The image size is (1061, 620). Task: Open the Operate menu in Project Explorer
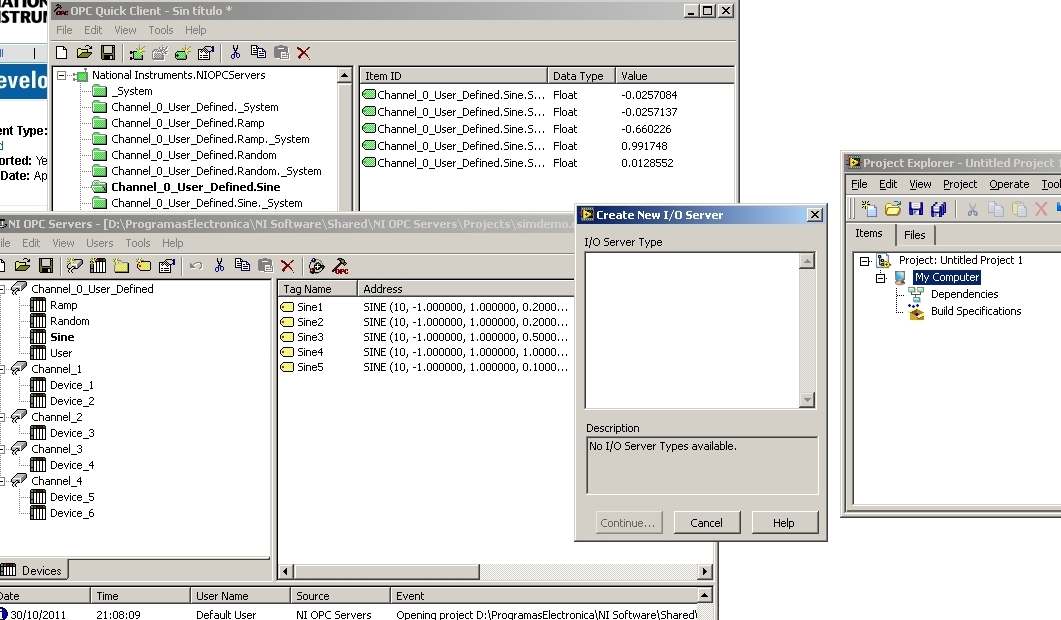pyautogui.click(x=1008, y=184)
